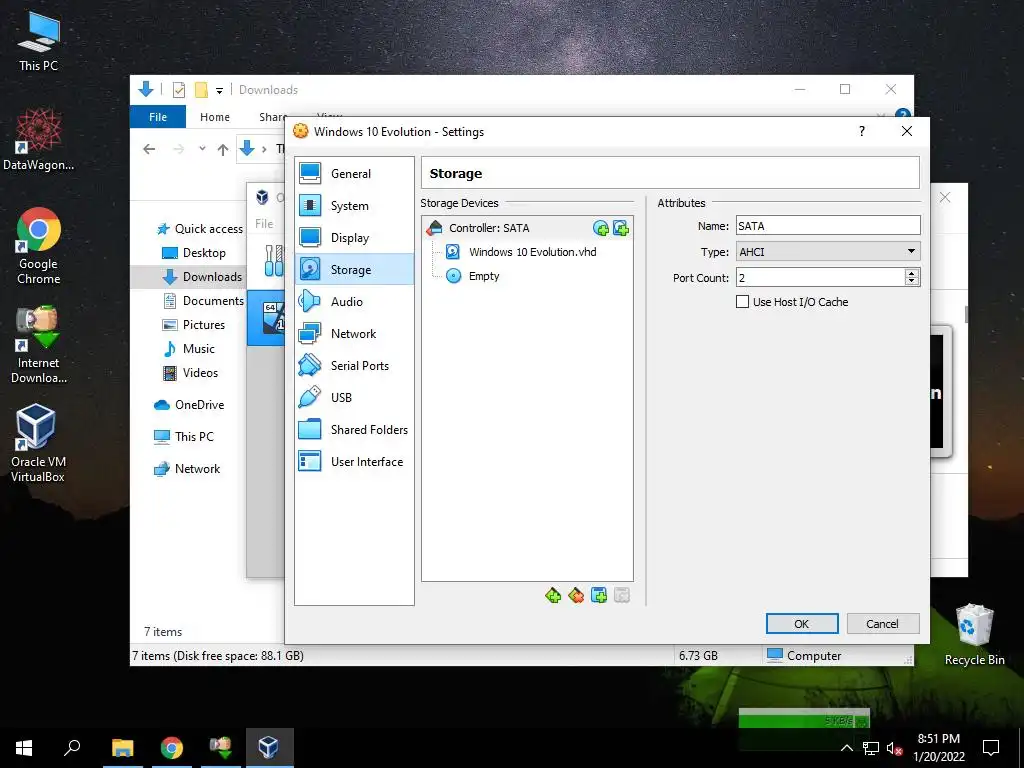
Task: Increase the Port Count with up arrow
Action: [912, 273]
